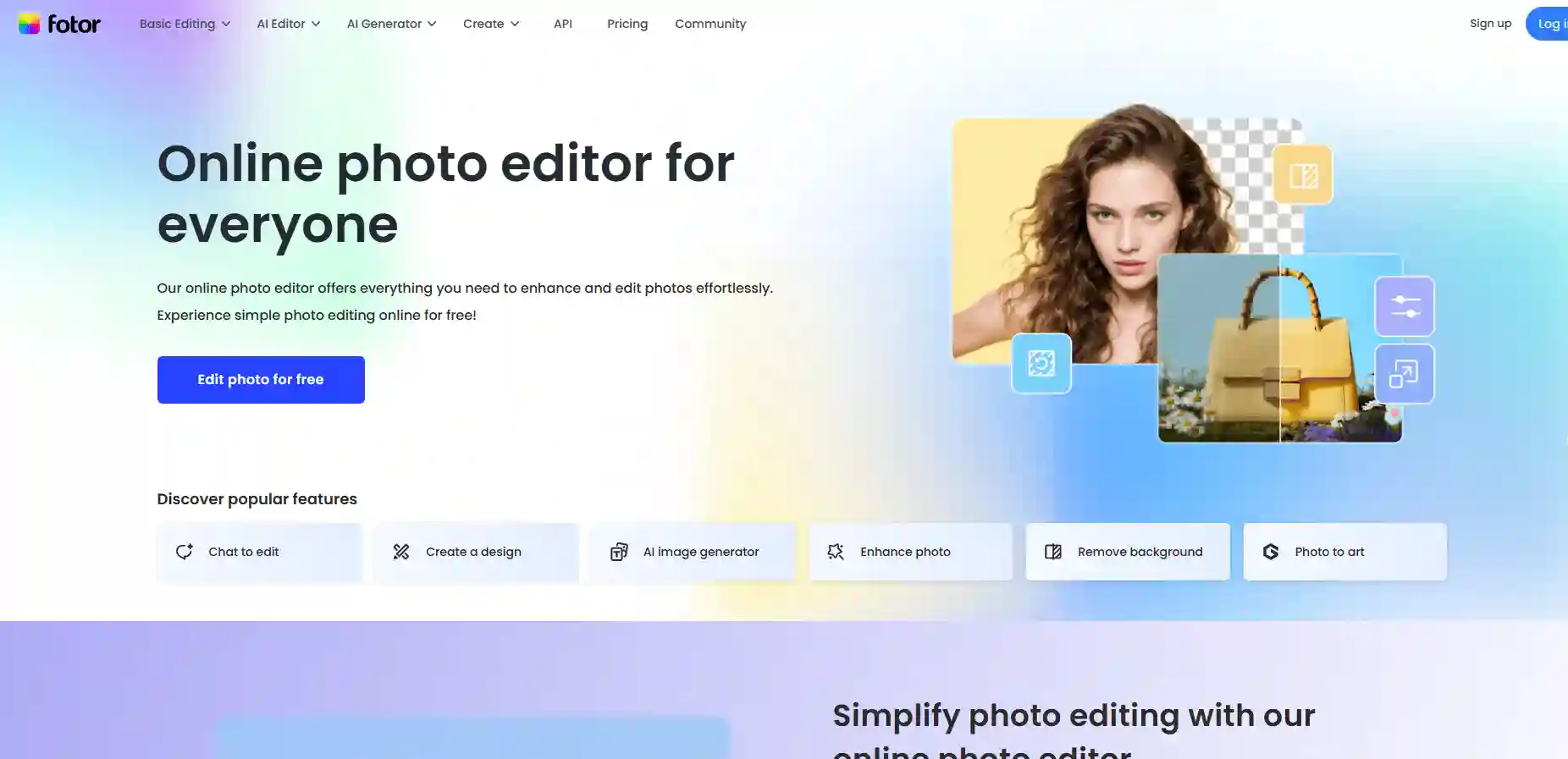Click the 'Simplify photo editing with our' heading
1568x759 pixels.
pos(1074,716)
